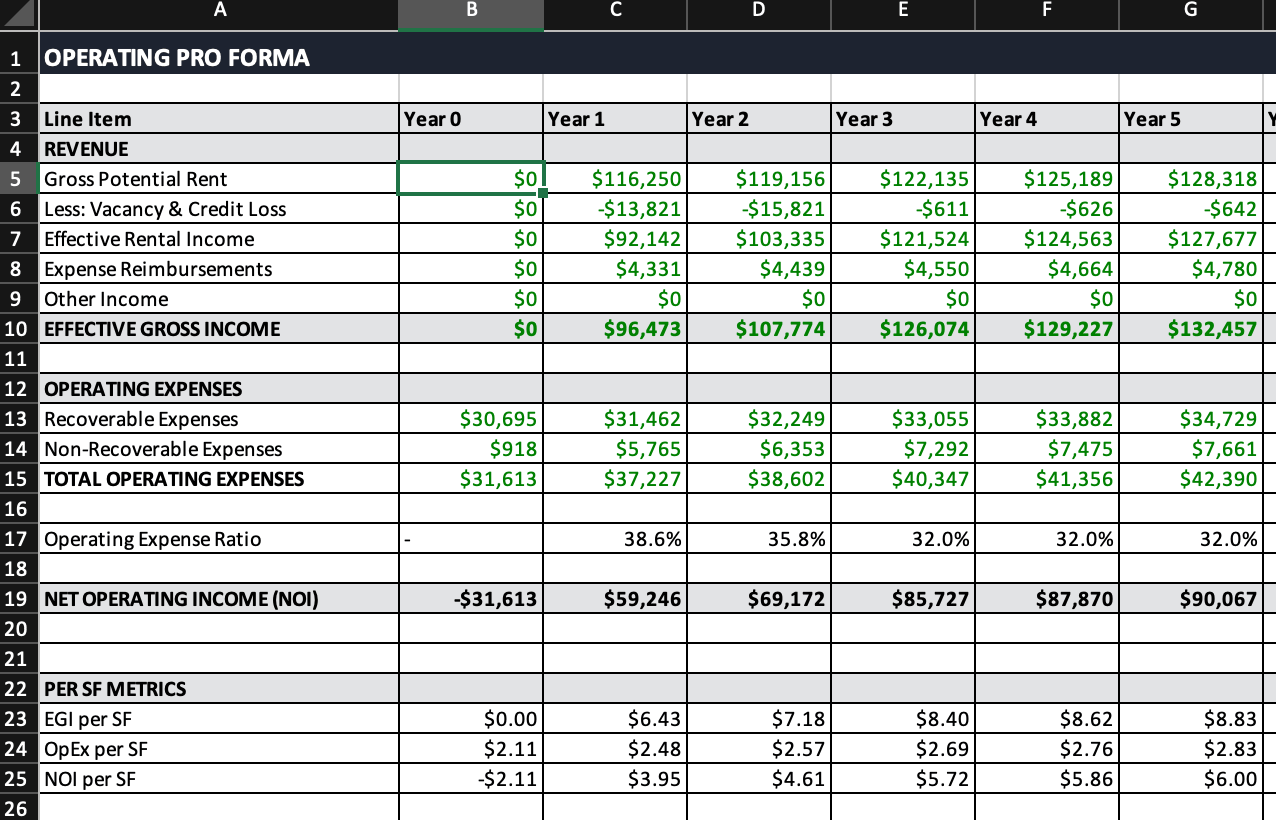The height and width of the screenshot is (820, 1276).
Task: Click the OPERATING EXPENSES section label
Action: tap(143, 389)
